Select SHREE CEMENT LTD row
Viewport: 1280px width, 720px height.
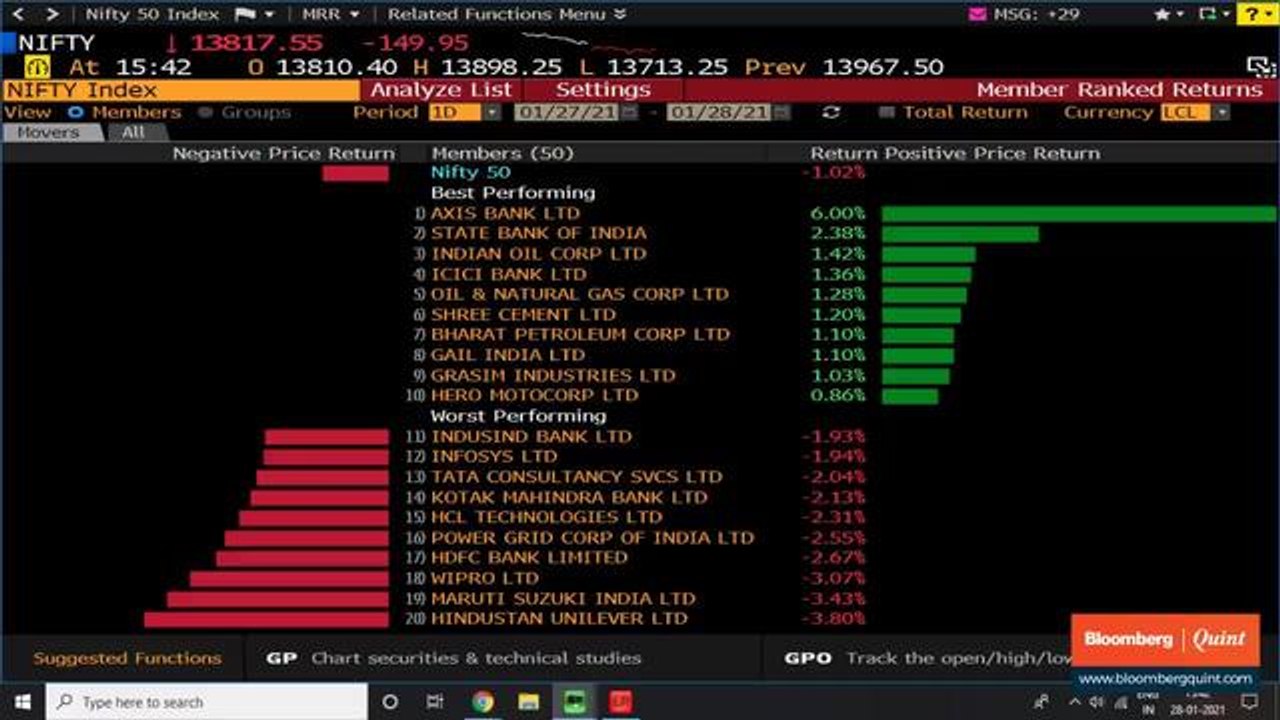(x=523, y=314)
